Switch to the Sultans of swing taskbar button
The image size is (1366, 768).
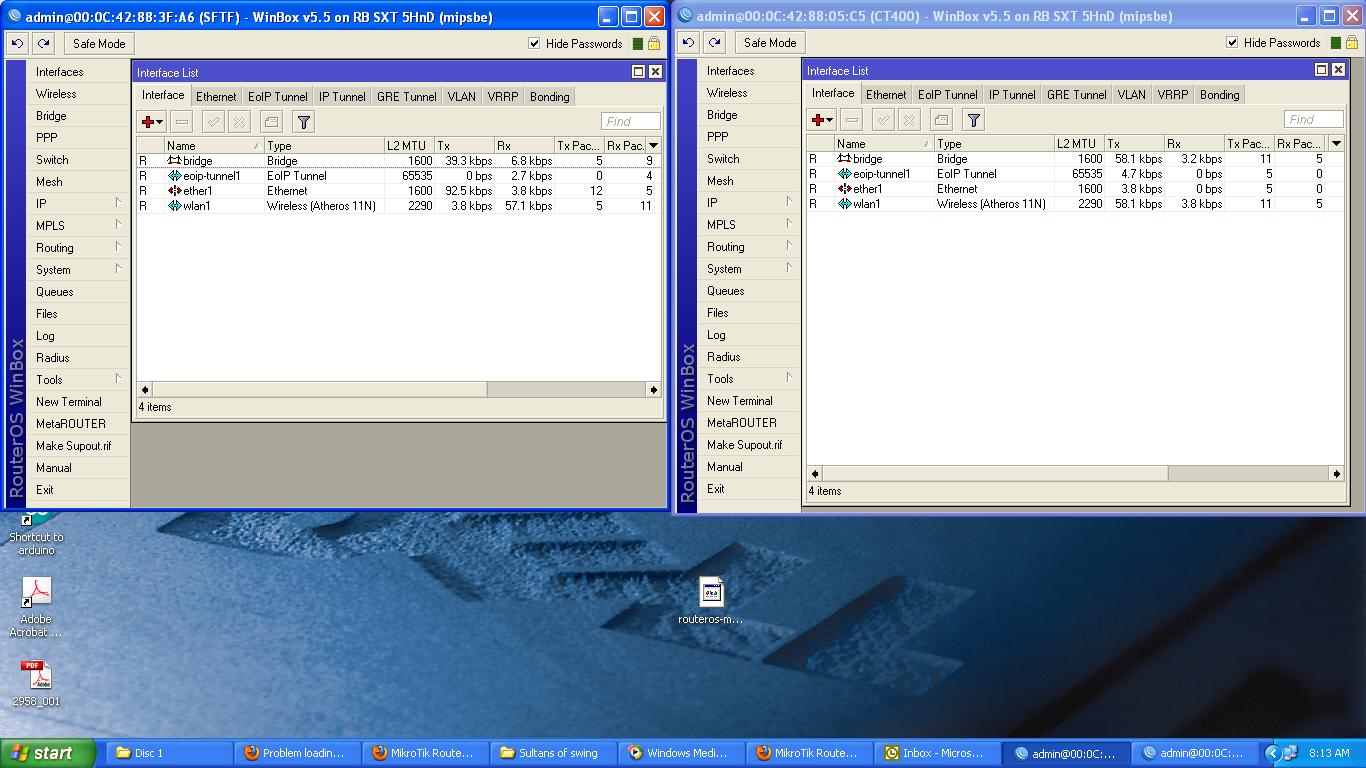[x=552, y=753]
